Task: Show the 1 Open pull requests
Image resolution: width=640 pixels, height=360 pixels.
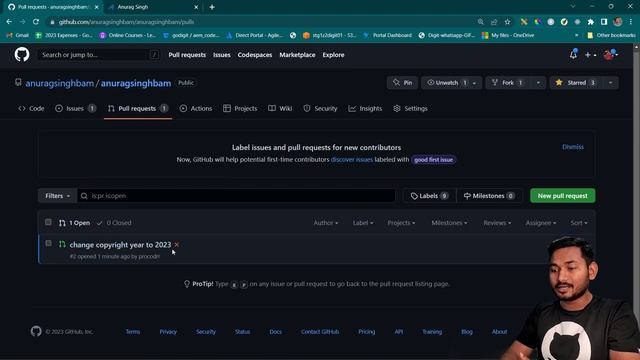Action: click(74, 223)
